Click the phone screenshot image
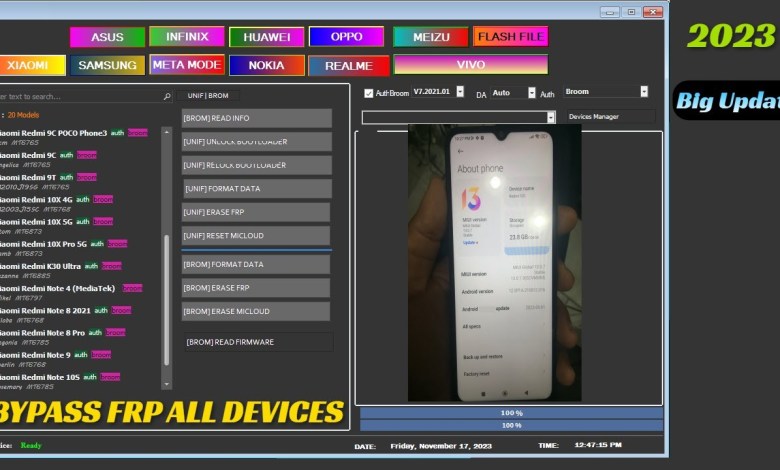This screenshot has width=780, height=470. 494,263
